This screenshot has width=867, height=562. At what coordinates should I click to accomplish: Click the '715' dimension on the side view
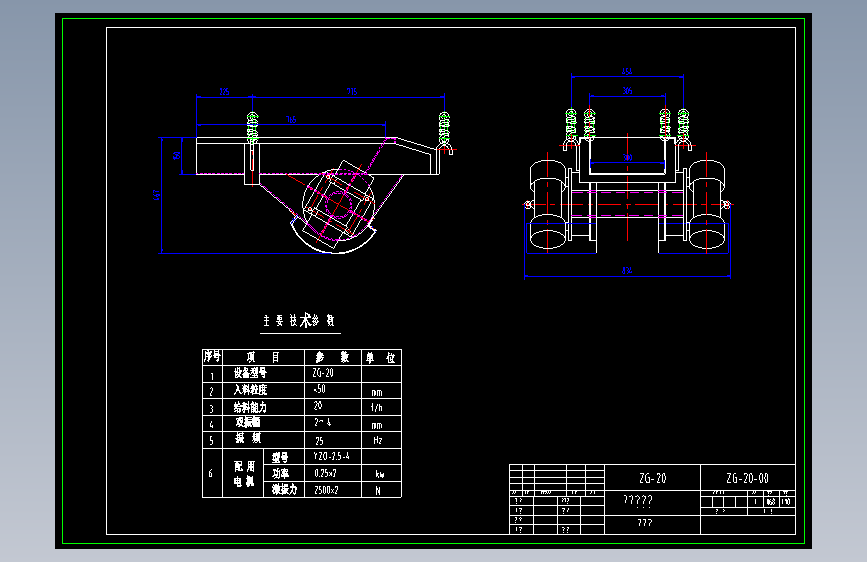point(352,92)
